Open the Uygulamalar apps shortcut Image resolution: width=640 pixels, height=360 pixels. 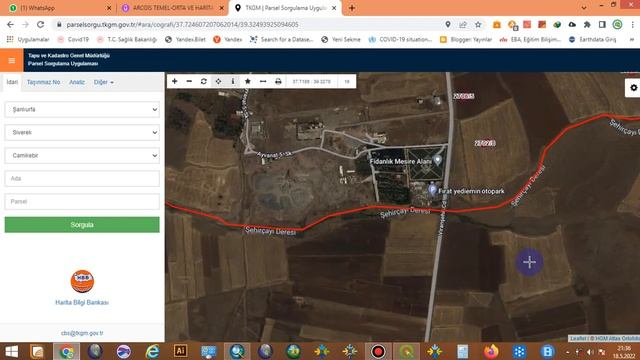pyautogui.click(x=28, y=39)
